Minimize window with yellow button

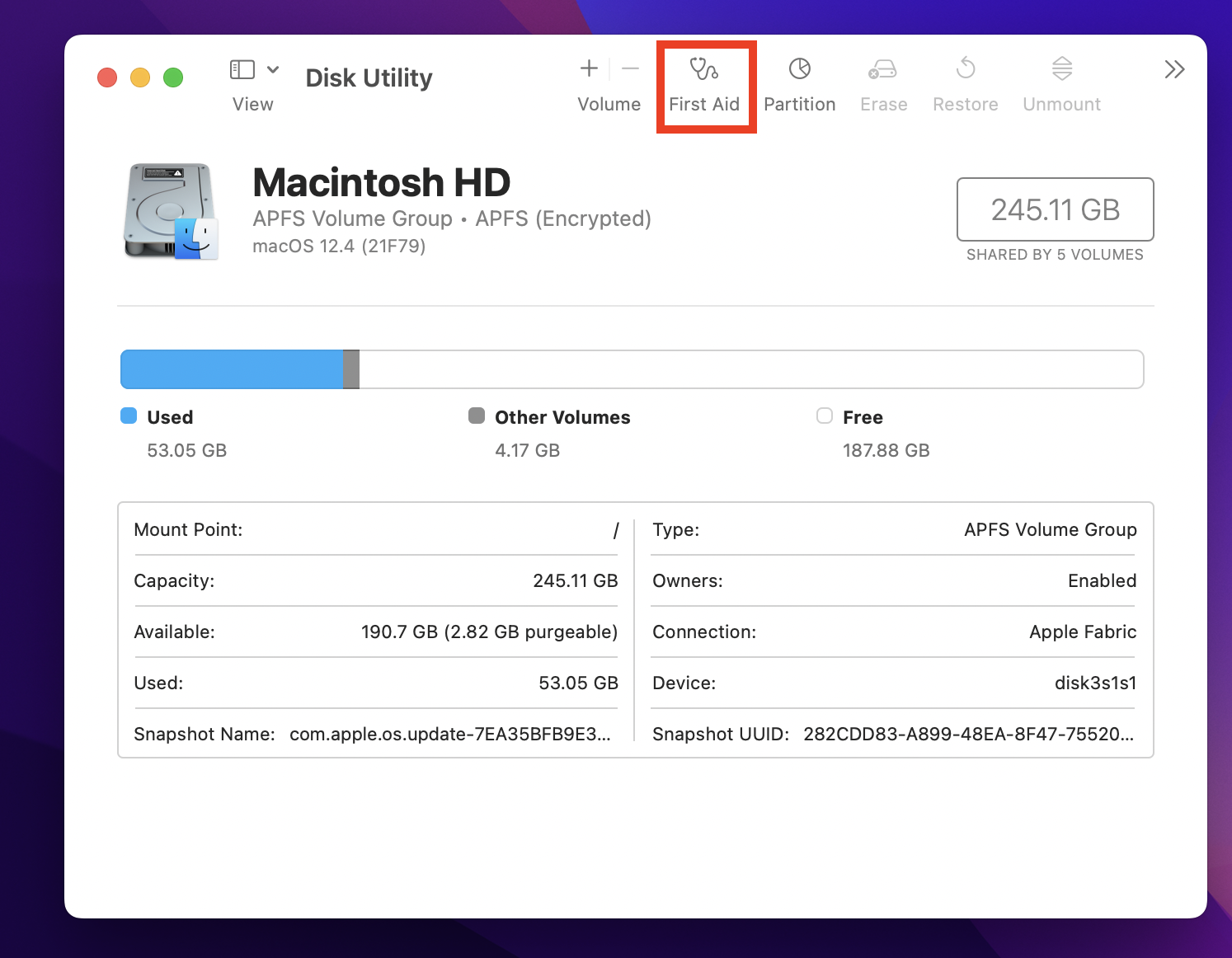tap(140, 77)
